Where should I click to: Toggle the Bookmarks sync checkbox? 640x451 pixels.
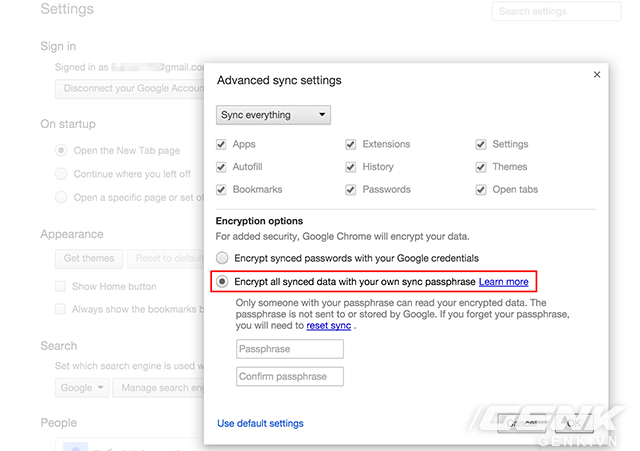[221, 190]
